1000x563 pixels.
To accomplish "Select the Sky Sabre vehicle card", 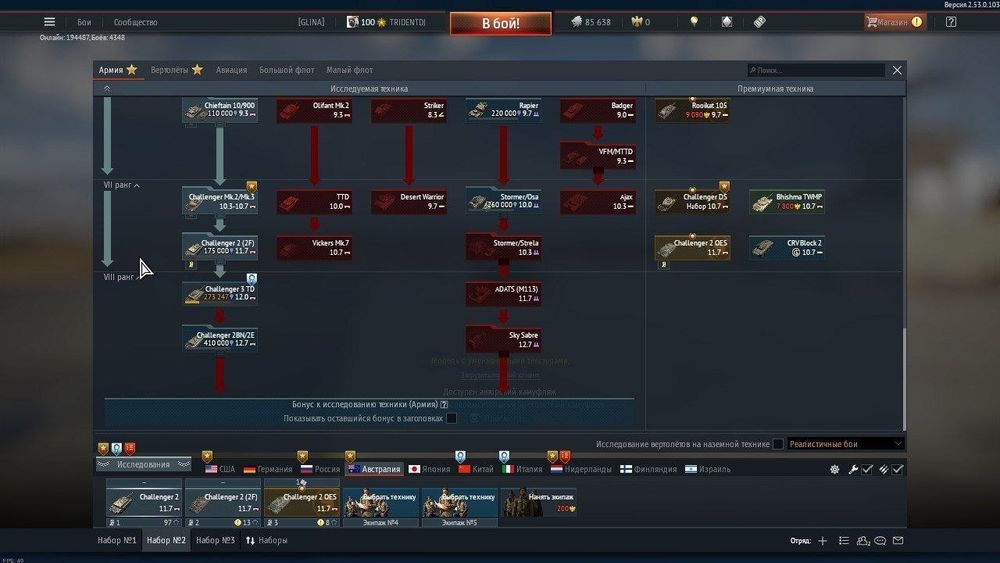I will coord(503,339).
